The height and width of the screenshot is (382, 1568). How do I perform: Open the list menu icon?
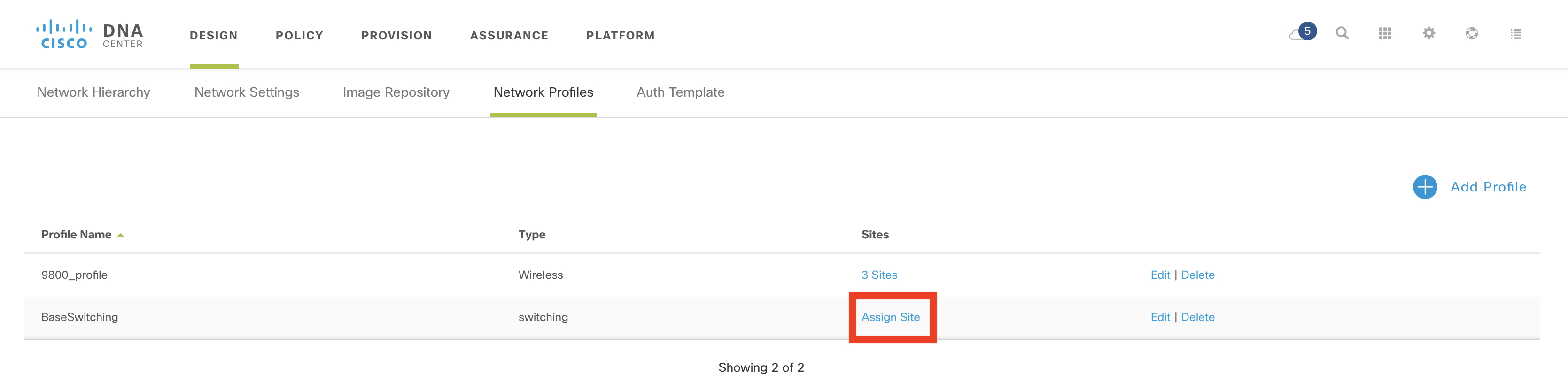(x=1516, y=34)
